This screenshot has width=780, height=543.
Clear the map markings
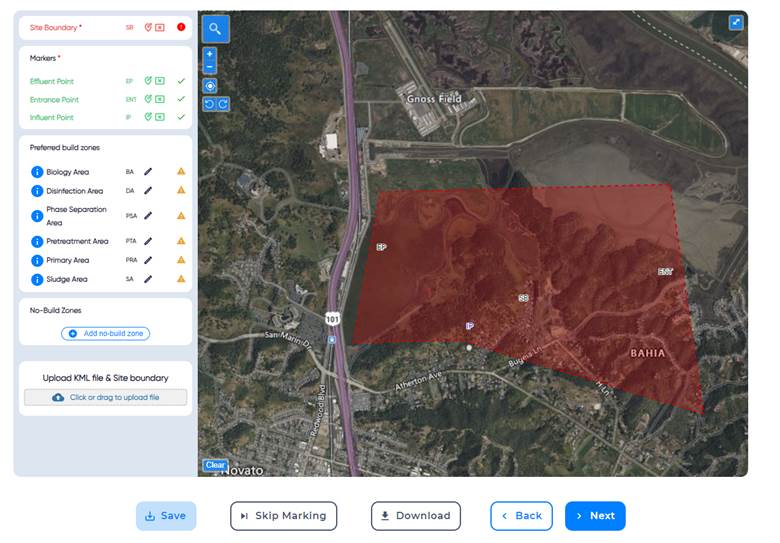(x=215, y=465)
